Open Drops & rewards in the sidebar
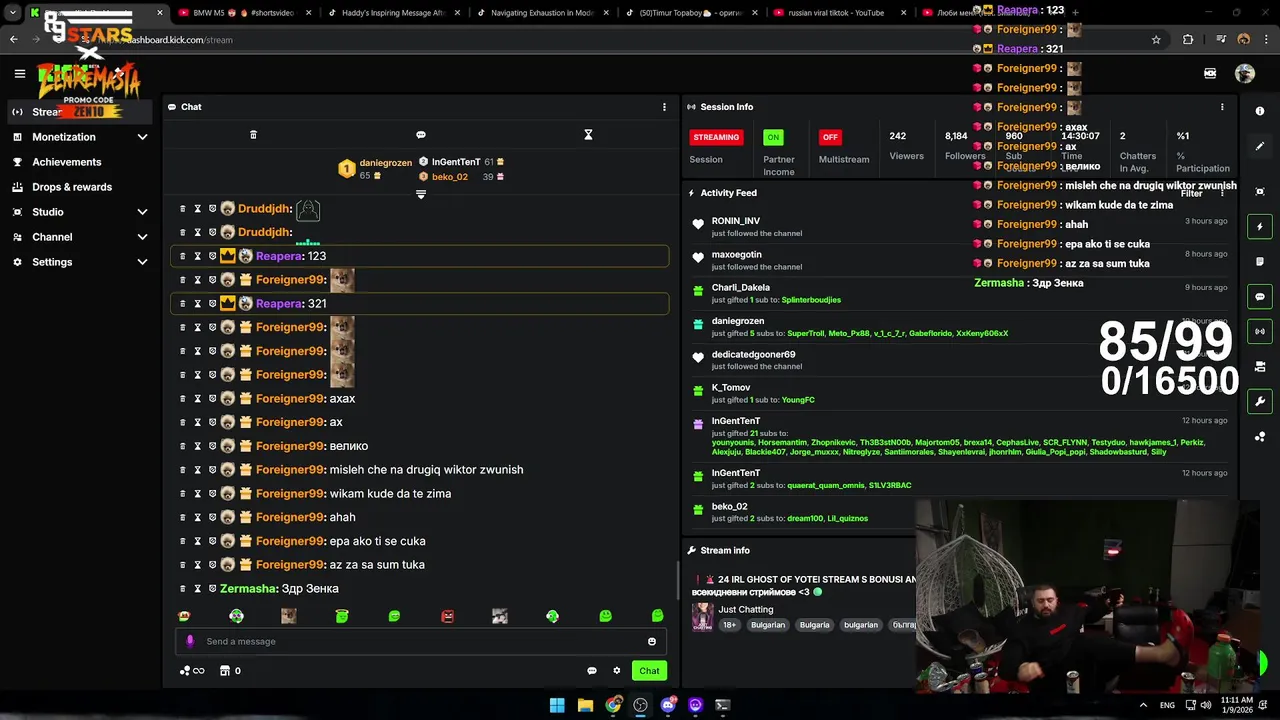 coord(72,187)
